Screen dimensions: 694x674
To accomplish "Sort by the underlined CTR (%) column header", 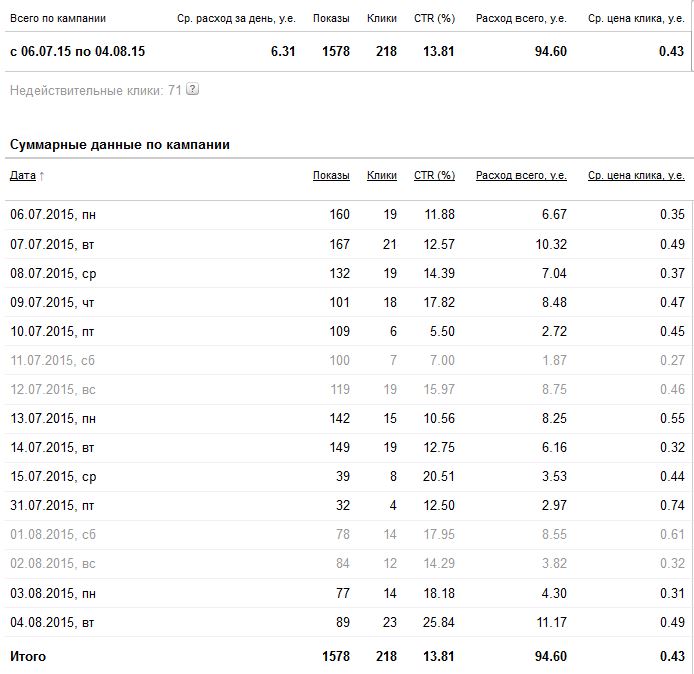I will [434, 175].
